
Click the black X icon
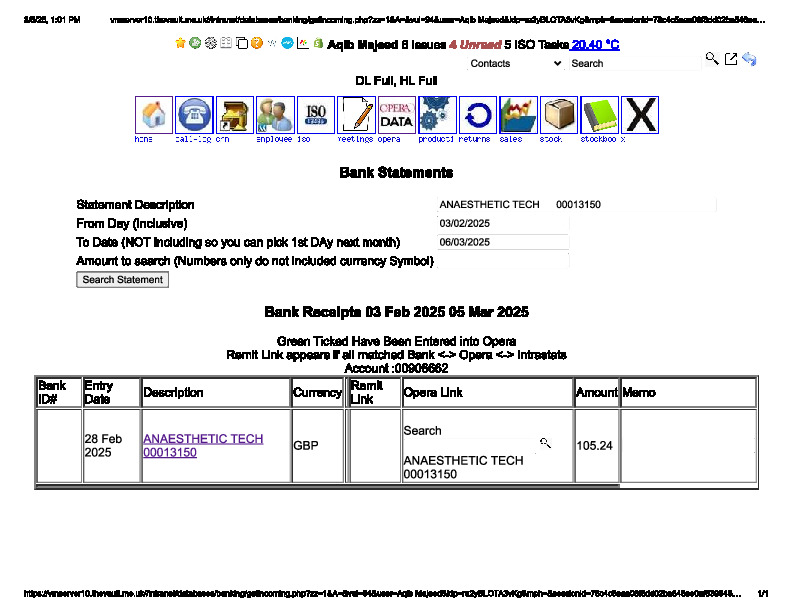[640, 115]
